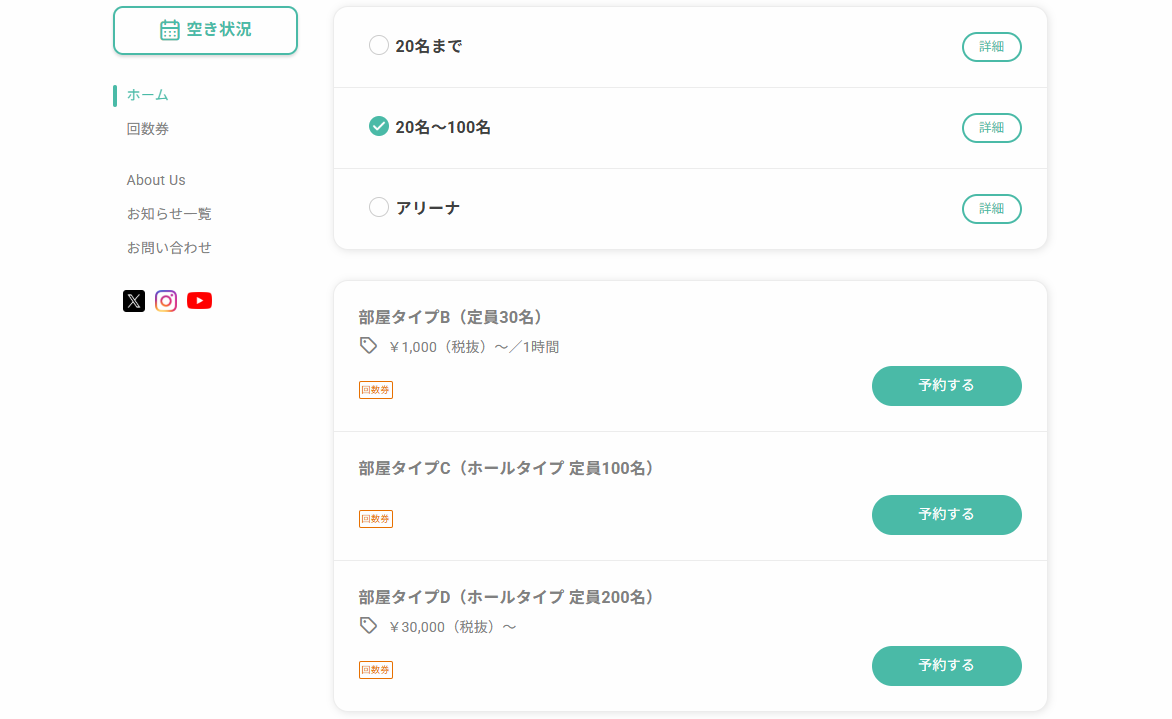The image size is (1172, 719).
Task: Click the price tag icon for 部屋タイプD
Action: coord(368,626)
